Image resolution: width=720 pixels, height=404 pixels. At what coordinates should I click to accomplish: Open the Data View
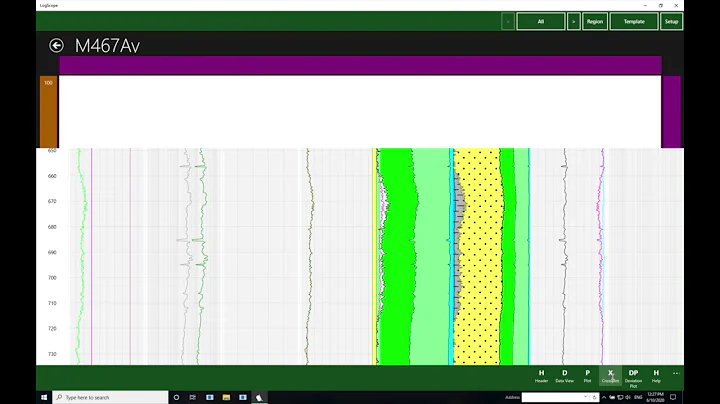pyautogui.click(x=564, y=376)
